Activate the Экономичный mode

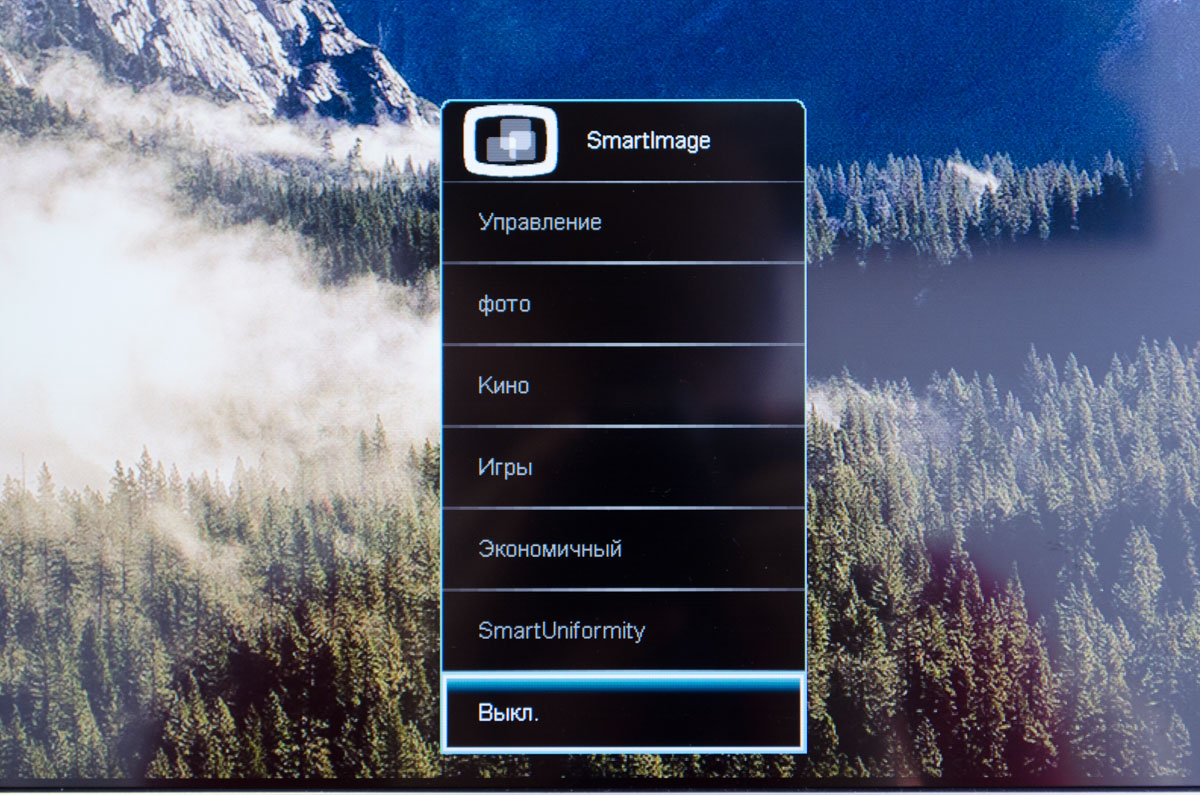coord(623,549)
